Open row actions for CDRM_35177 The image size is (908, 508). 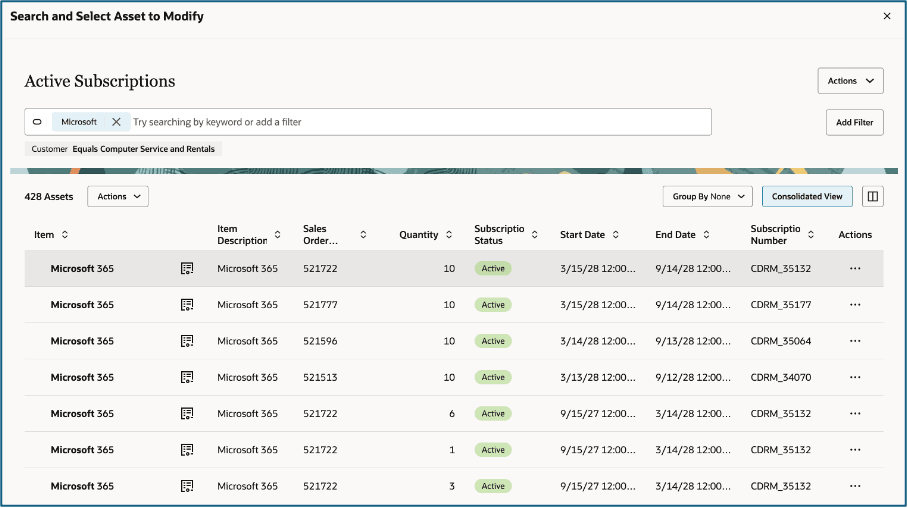pyautogui.click(x=855, y=305)
